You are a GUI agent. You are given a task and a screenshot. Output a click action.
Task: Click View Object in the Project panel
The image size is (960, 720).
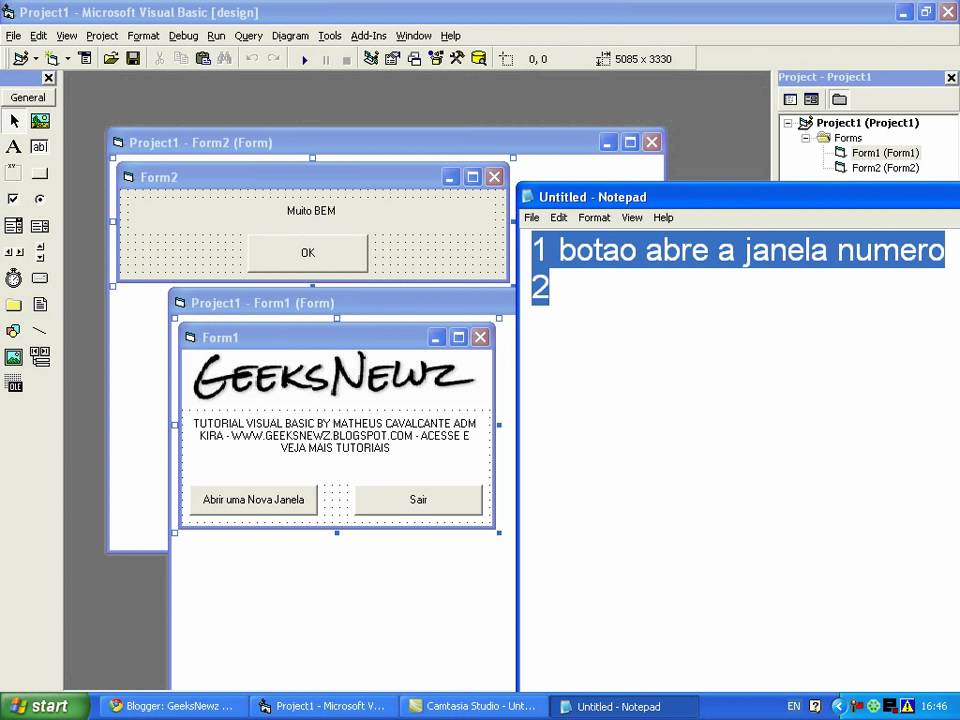pyautogui.click(x=811, y=99)
